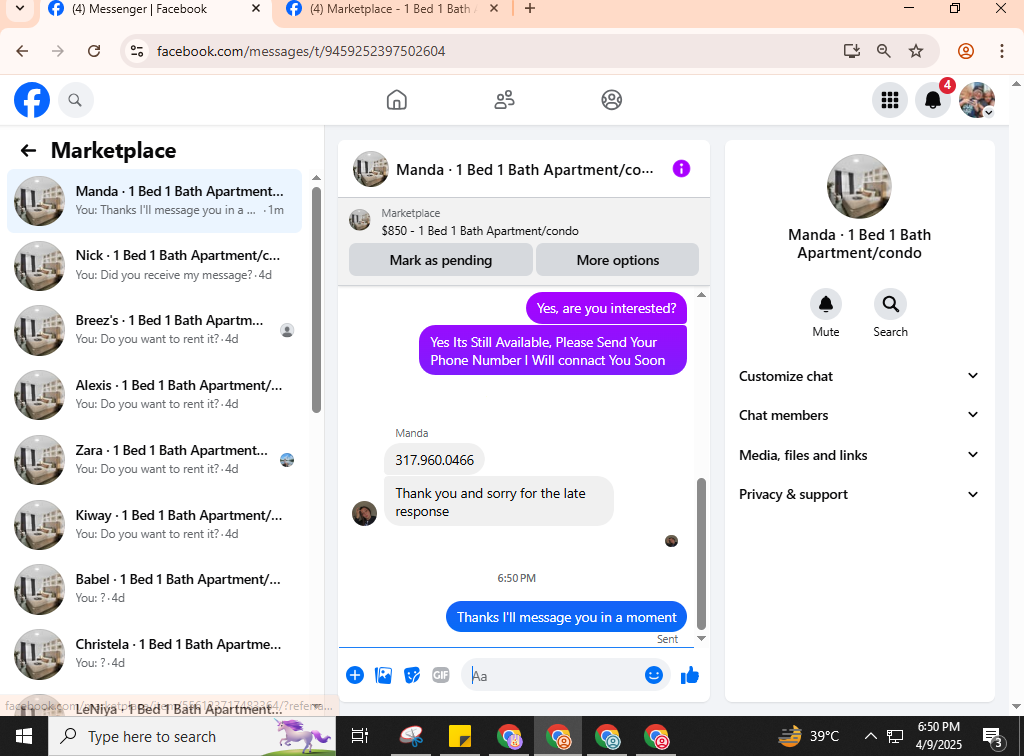Screen dimensions: 1024x756
Task: Open Breez's conversation in the list
Action: [x=155, y=330]
